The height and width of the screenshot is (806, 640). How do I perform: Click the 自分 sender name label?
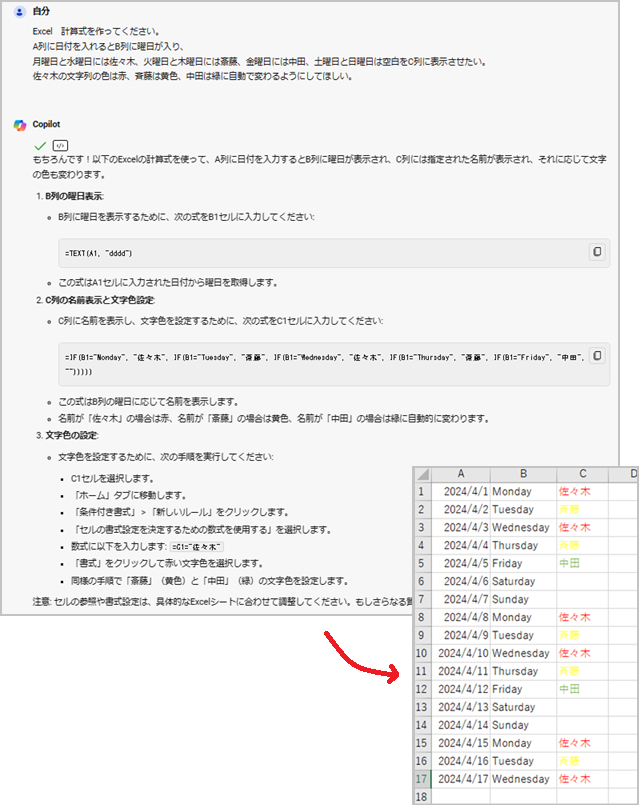coord(41,11)
